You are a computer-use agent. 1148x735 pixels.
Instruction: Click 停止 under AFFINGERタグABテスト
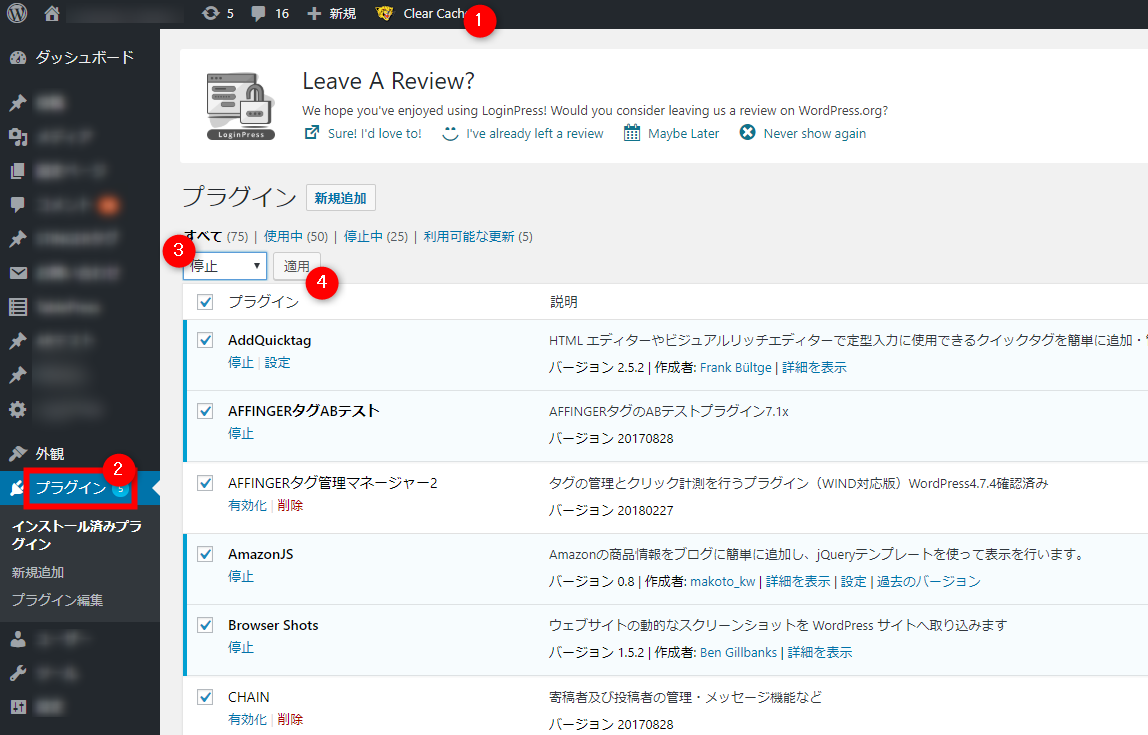coord(241,433)
